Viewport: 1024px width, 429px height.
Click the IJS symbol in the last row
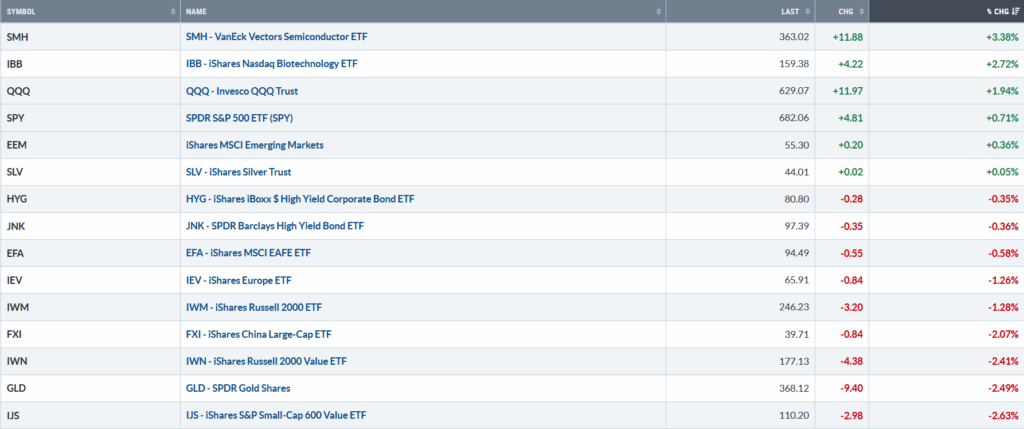13,415
